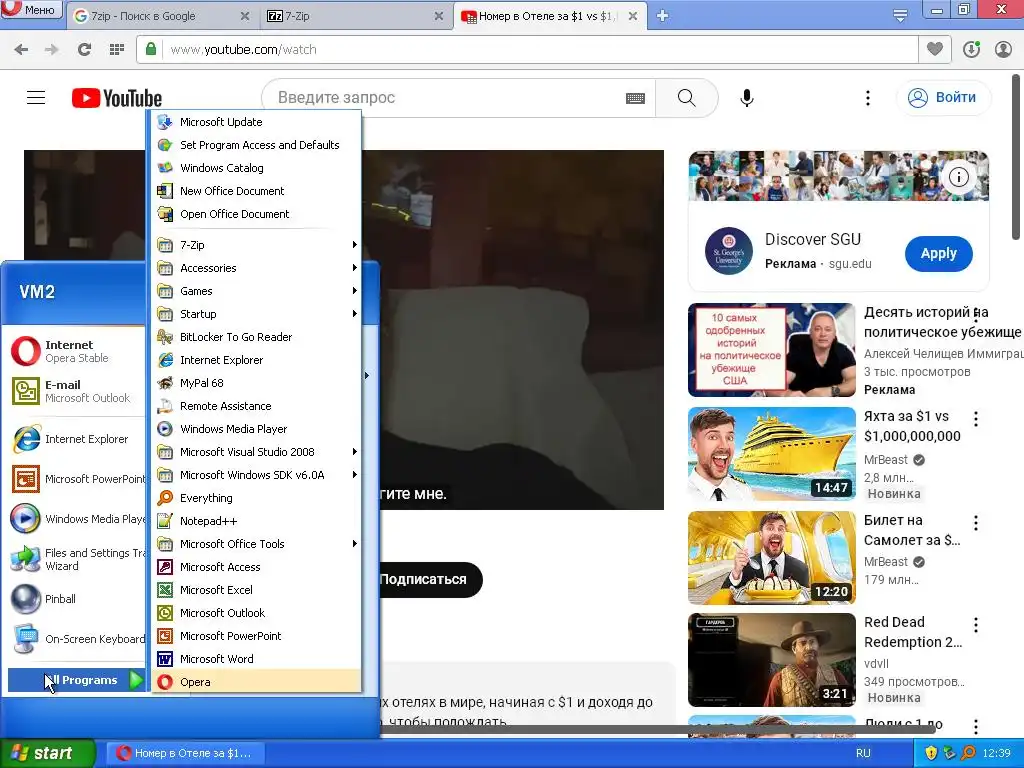Expand the 7-Zip submenu
The width and height of the screenshot is (1024, 768).
click(x=257, y=245)
